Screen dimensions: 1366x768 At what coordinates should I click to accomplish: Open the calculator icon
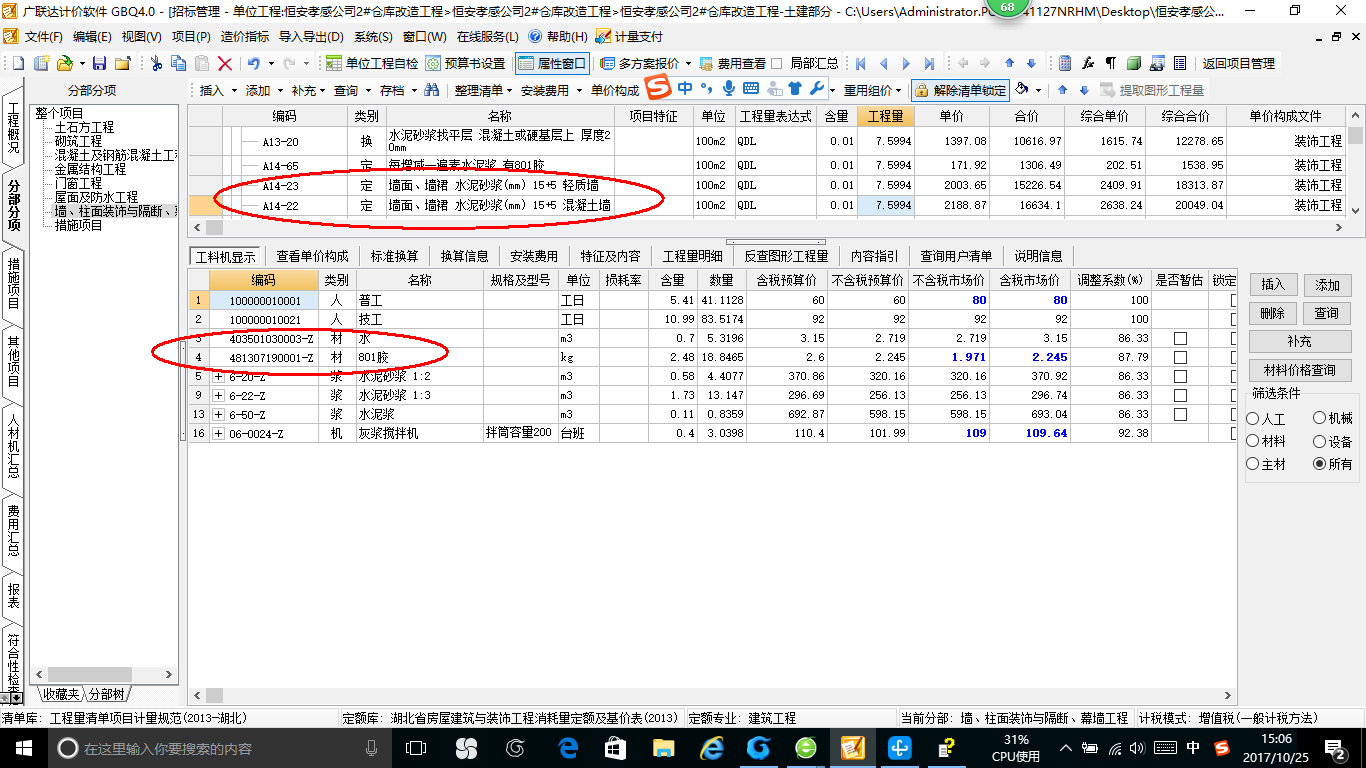[x=1065, y=63]
